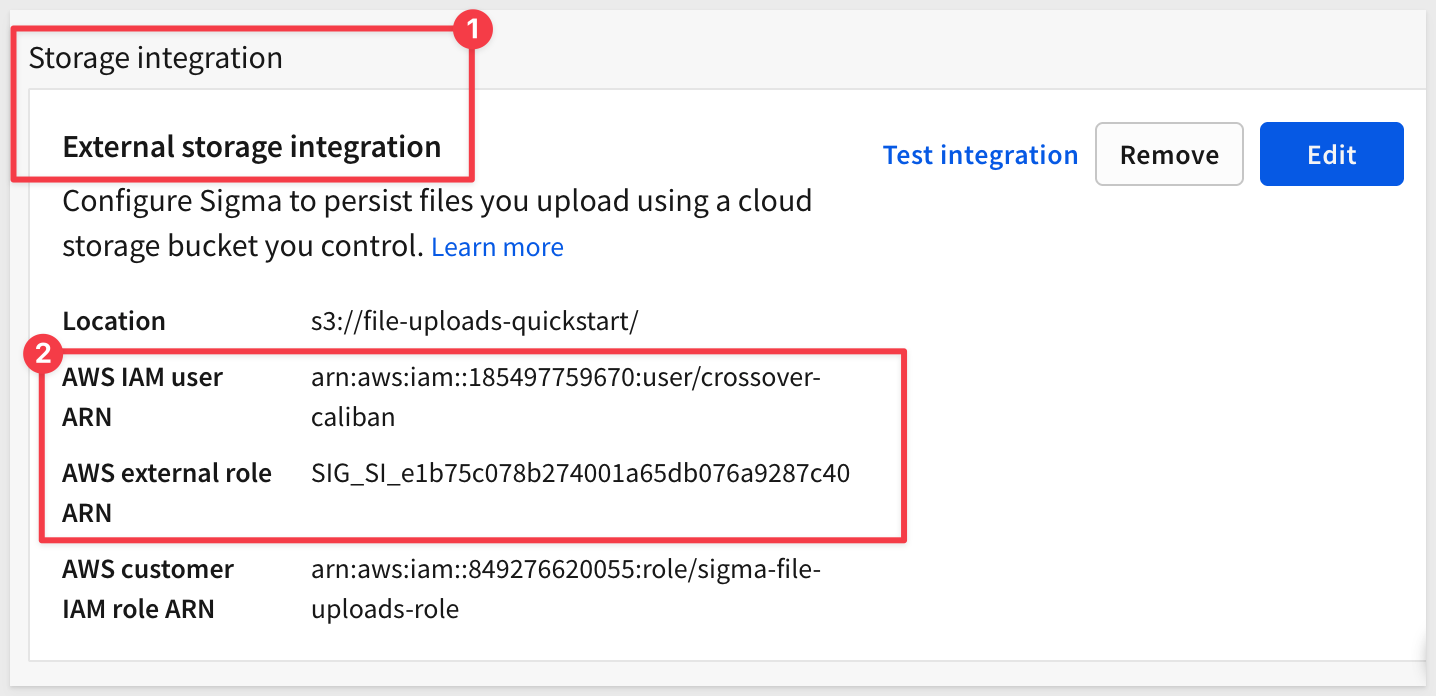Select the s3://file-uploads-quickstart/ location value
1436x696 pixels.
(x=475, y=321)
